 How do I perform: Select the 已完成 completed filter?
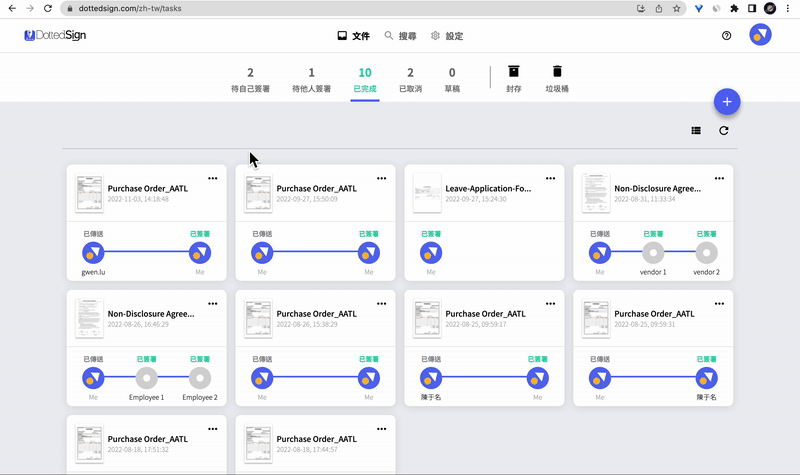365,80
